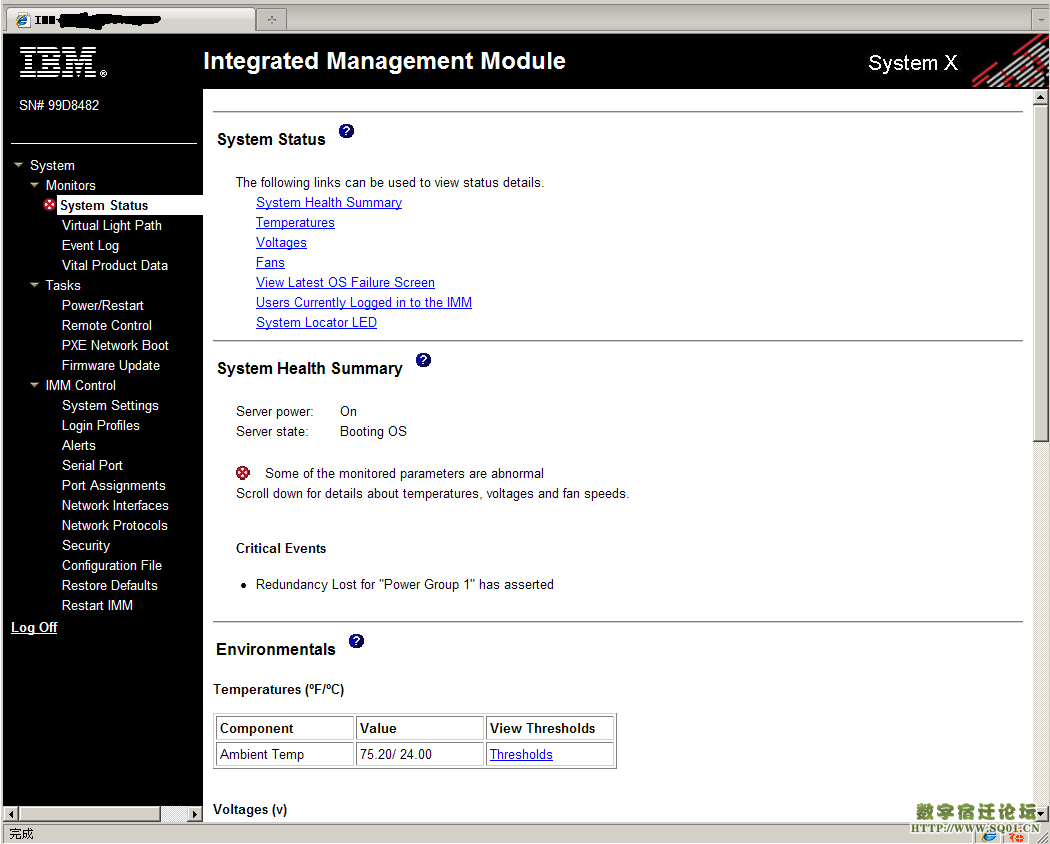1050x844 pixels.
Task: Open the Power/Restart task
Action: [x=102, y=305]
